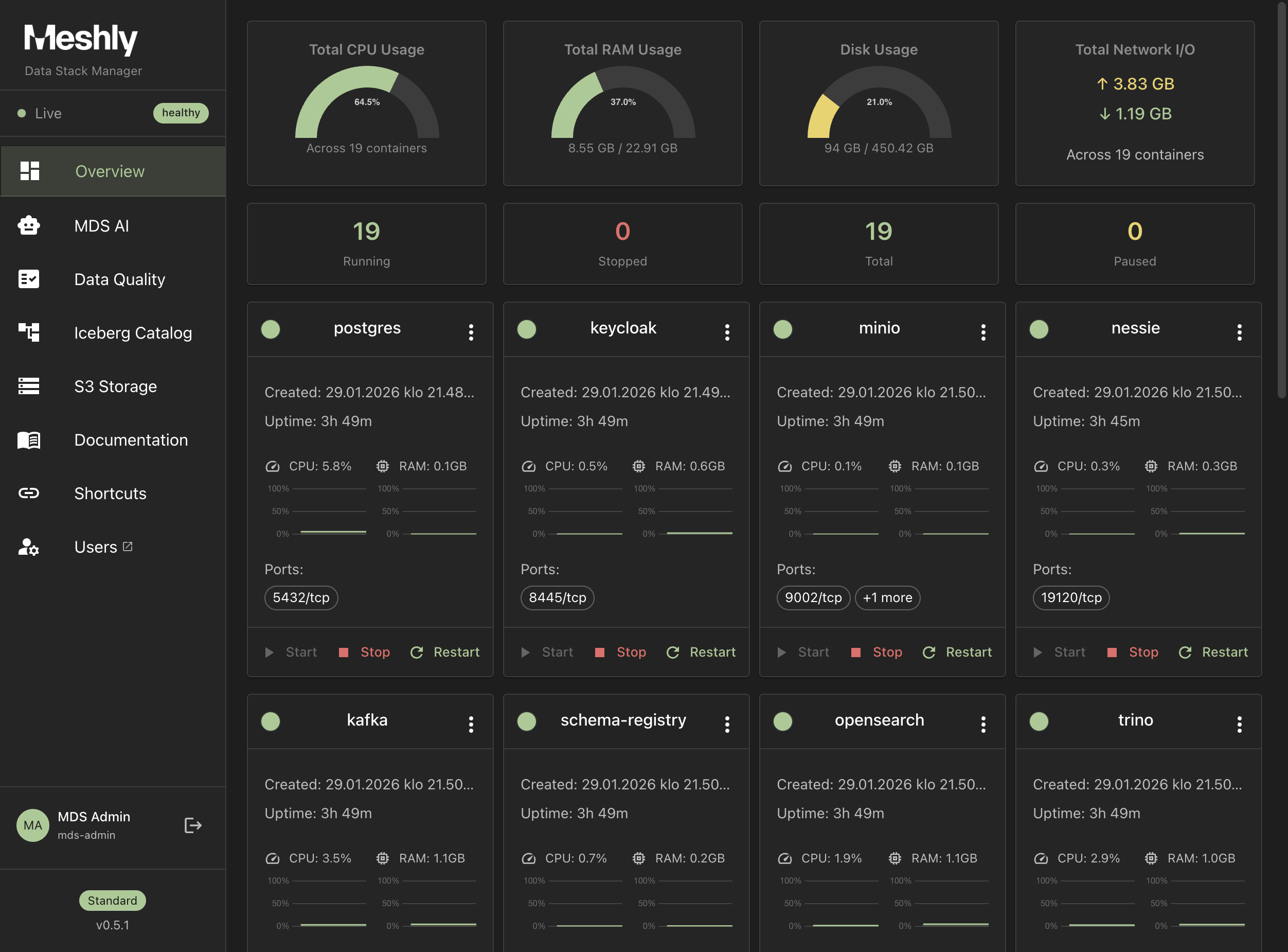Click the restart icon on the nessie card

(1185, 652)
